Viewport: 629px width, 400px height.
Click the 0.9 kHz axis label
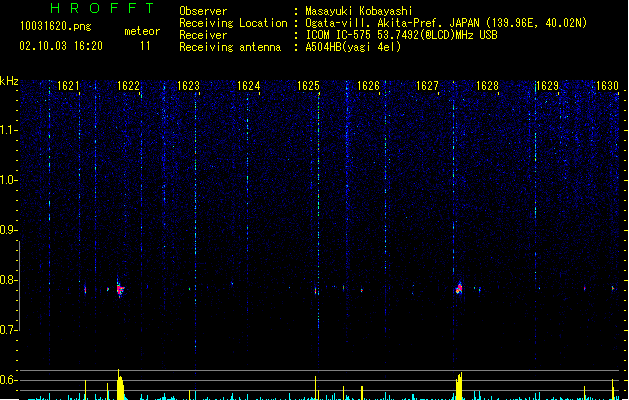8,230
